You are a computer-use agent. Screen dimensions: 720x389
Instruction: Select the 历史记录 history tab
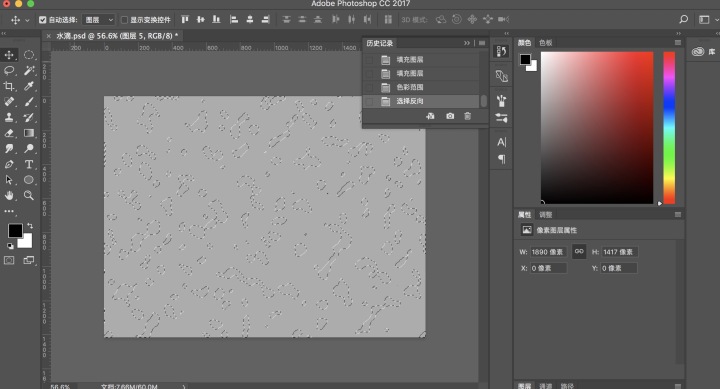point(380,43)
